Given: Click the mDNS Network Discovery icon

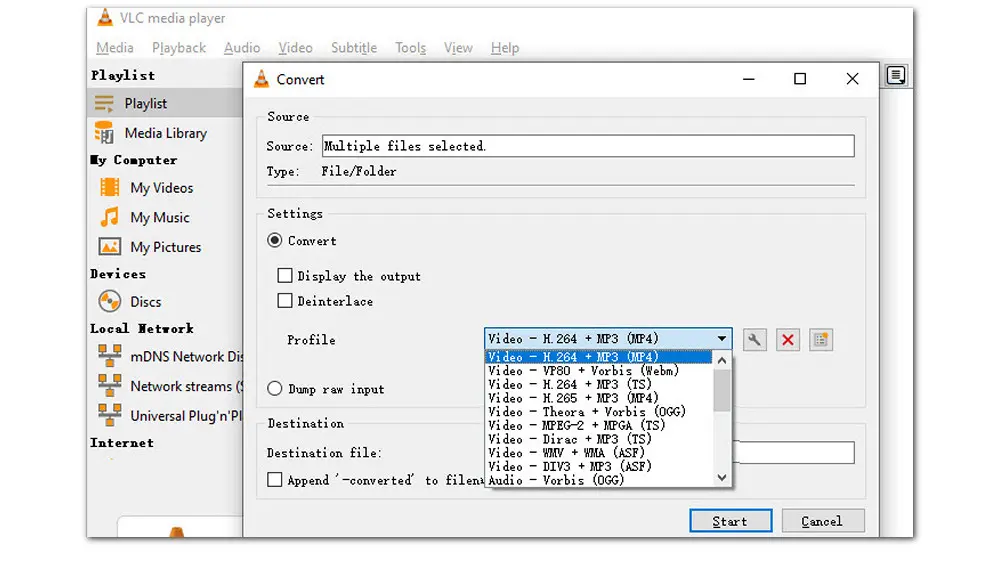Looking at the screenshot, I should pyautogui.click(x=110, y=356).
